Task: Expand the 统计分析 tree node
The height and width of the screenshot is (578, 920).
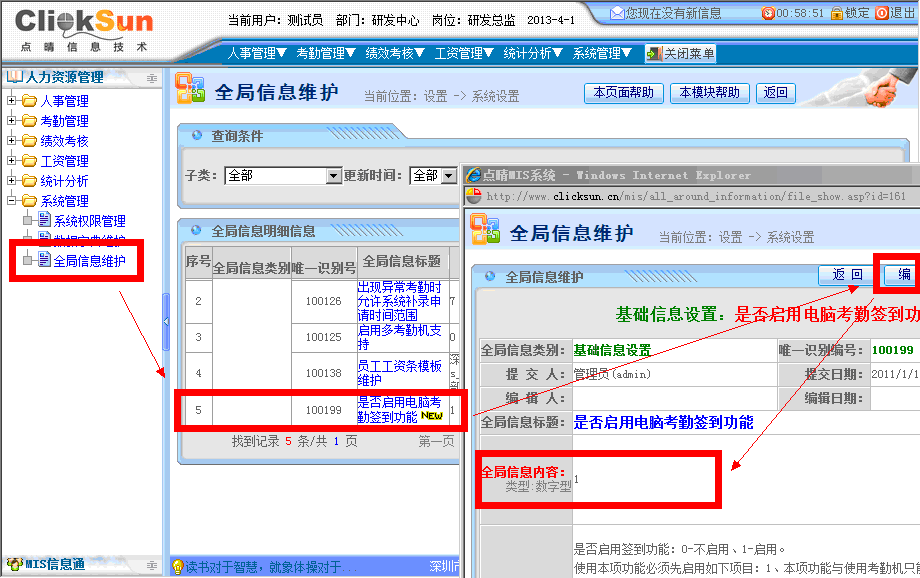Action: click(11, 181)
